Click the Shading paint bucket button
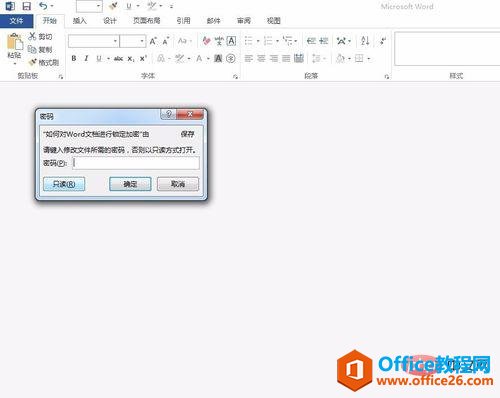Viewport: 500px width, 398px height. (340, 59)
